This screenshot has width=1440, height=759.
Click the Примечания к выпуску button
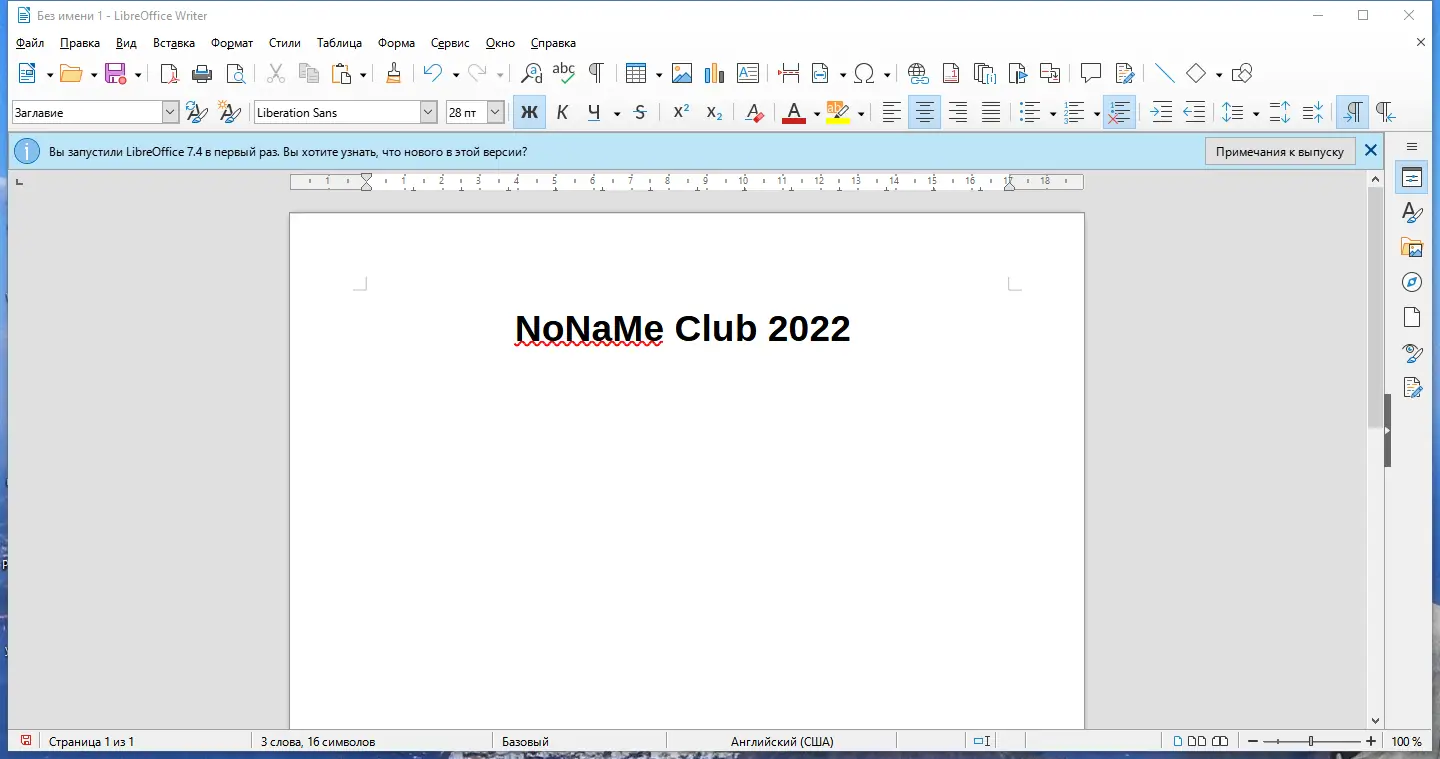(x=1280, y=151)
